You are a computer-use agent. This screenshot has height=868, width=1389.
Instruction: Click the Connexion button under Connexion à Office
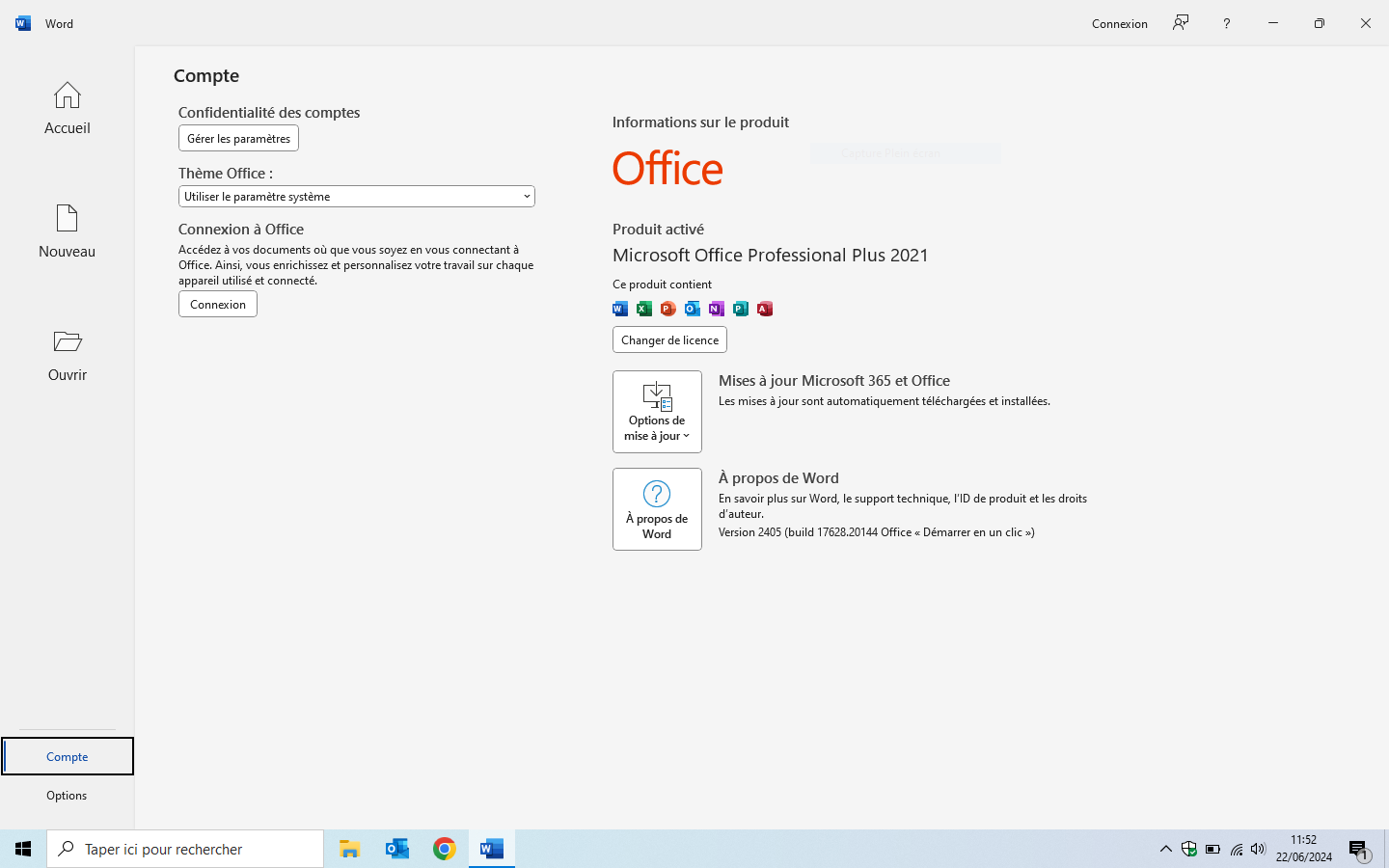point(218,304)
